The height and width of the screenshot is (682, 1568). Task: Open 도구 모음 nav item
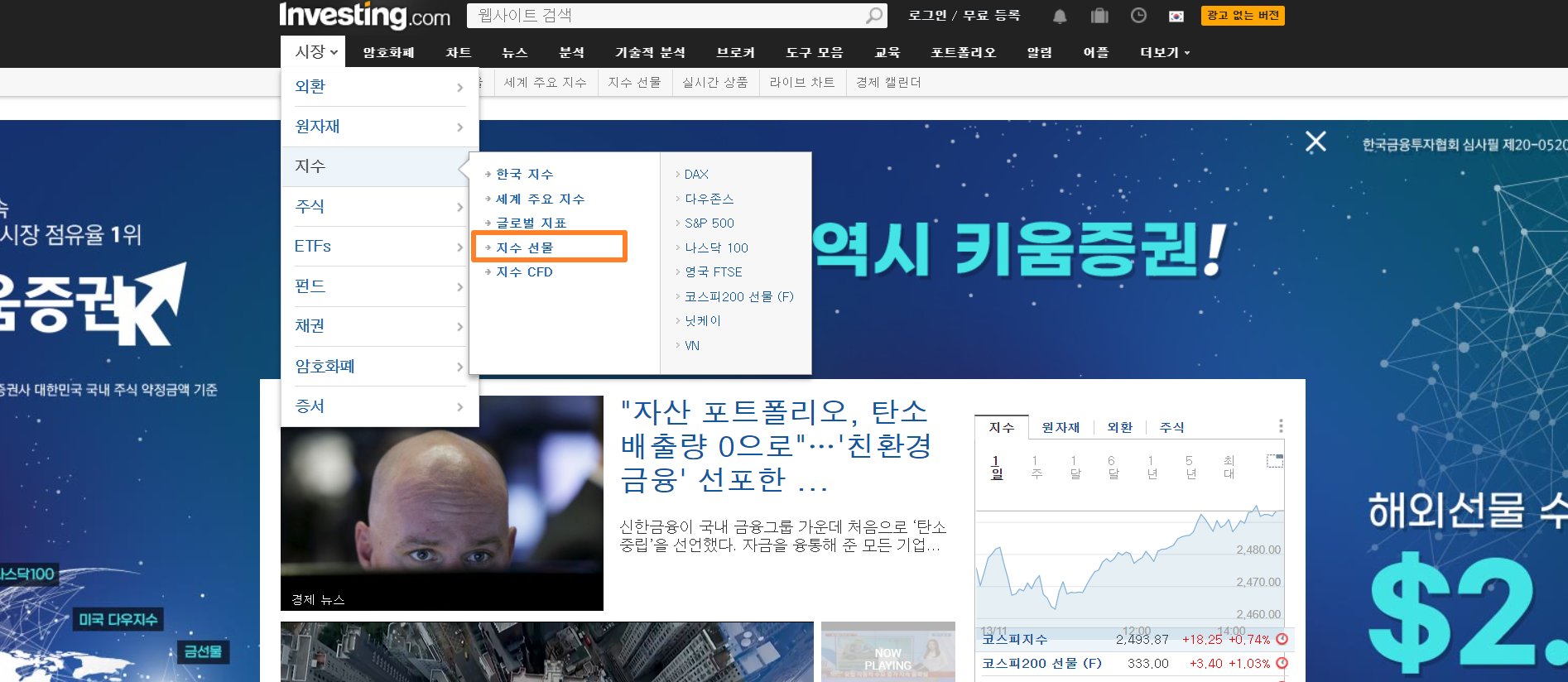click(x=814, y=52)
